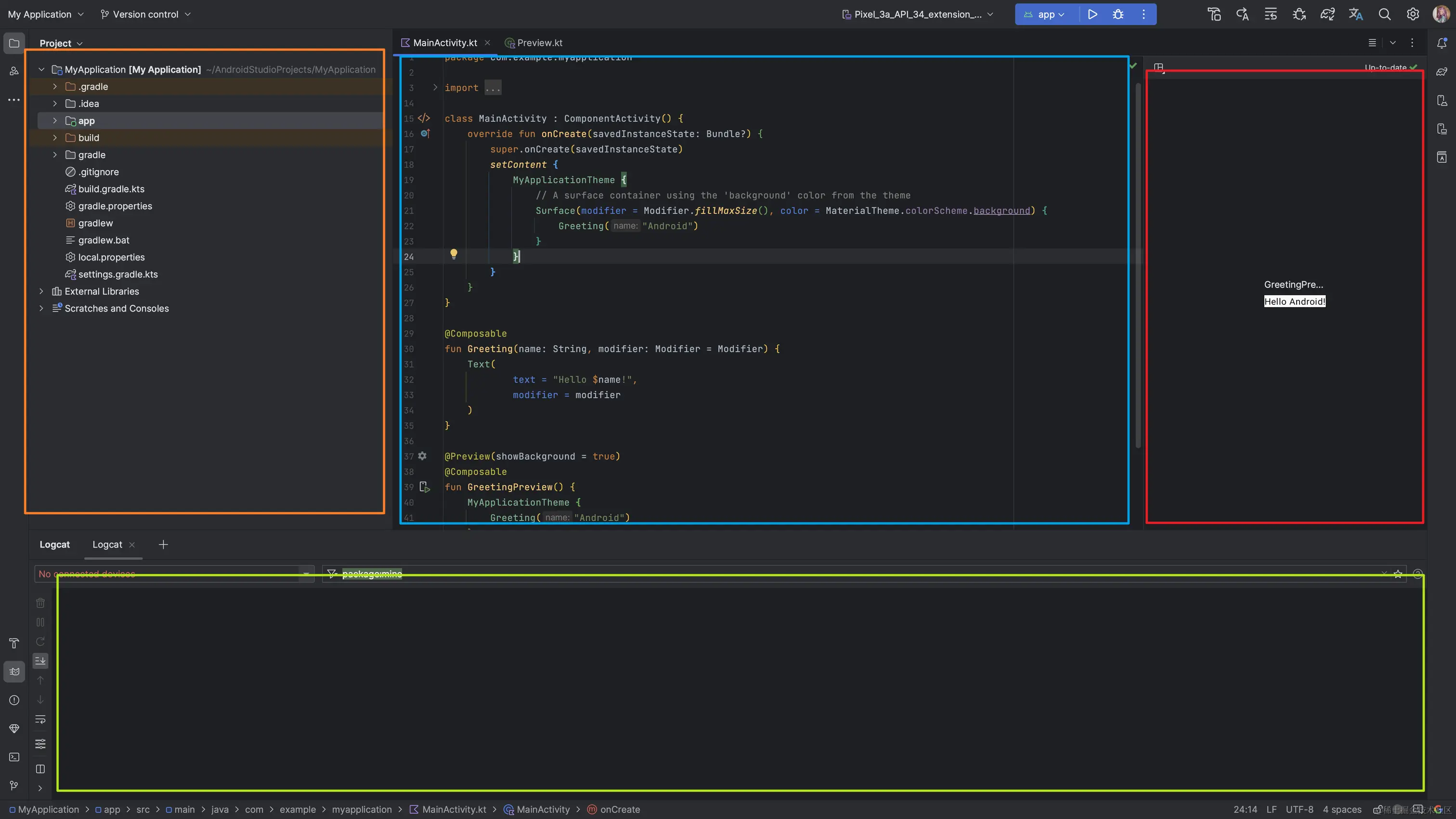This screenshot has height=819, width=1456.
Task: Open the Terminal tool window
Action: click(x=14, y=757)
